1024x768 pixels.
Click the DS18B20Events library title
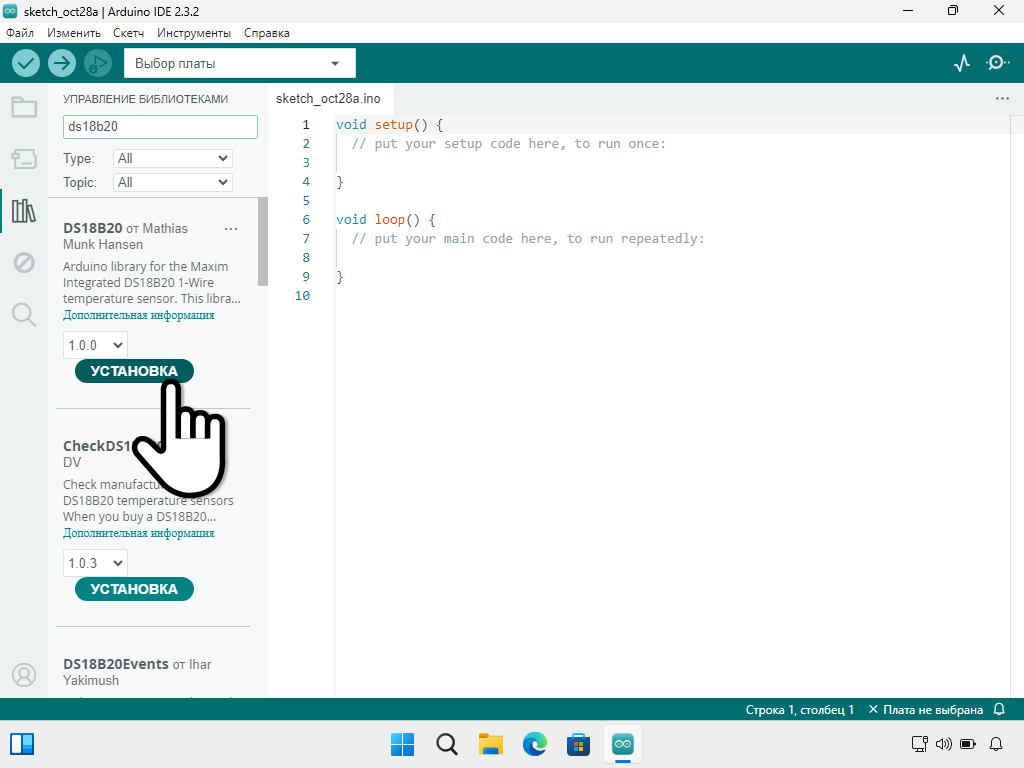[x=116, y=664]
